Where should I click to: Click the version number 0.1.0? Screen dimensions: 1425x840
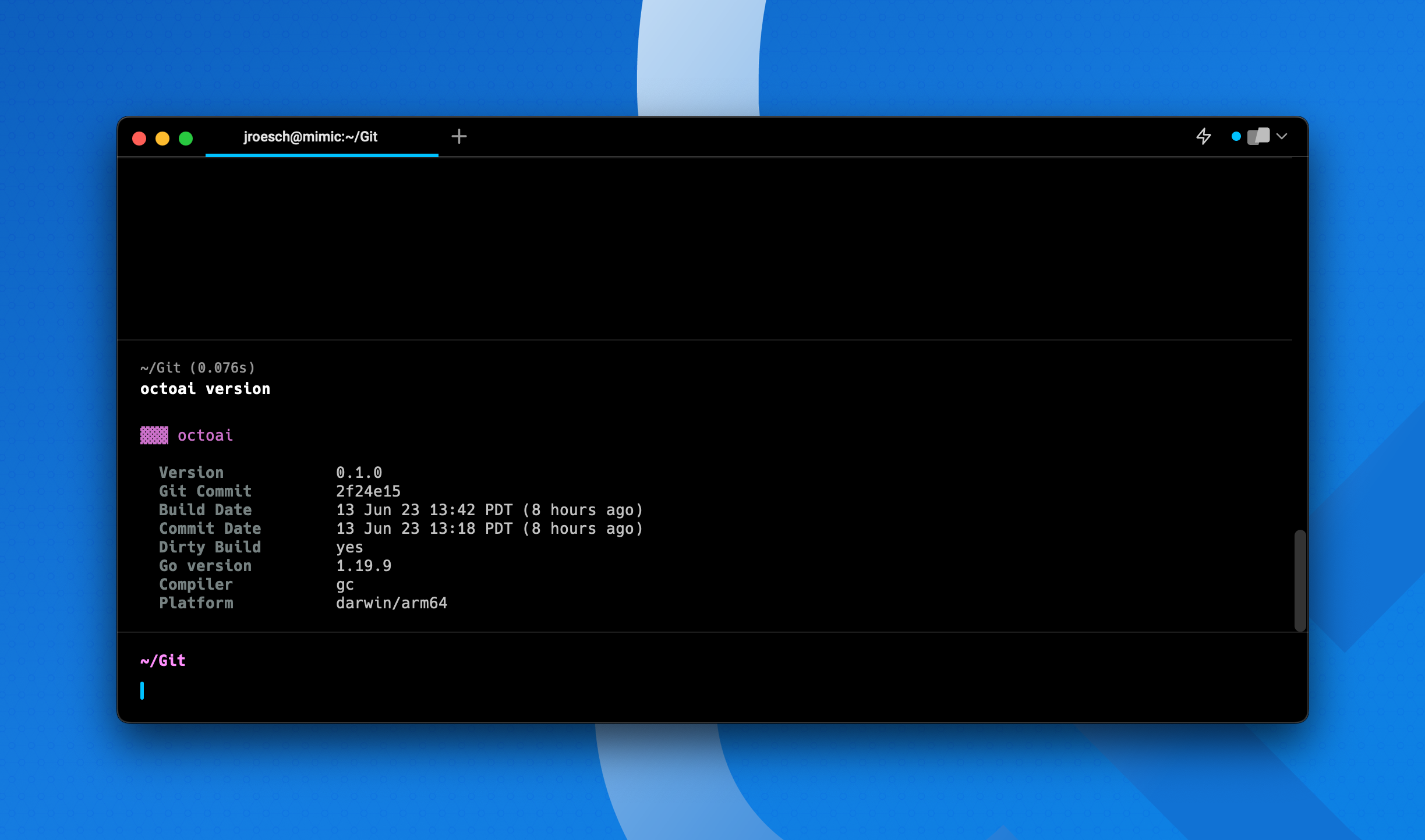click(x=359, y=473)
